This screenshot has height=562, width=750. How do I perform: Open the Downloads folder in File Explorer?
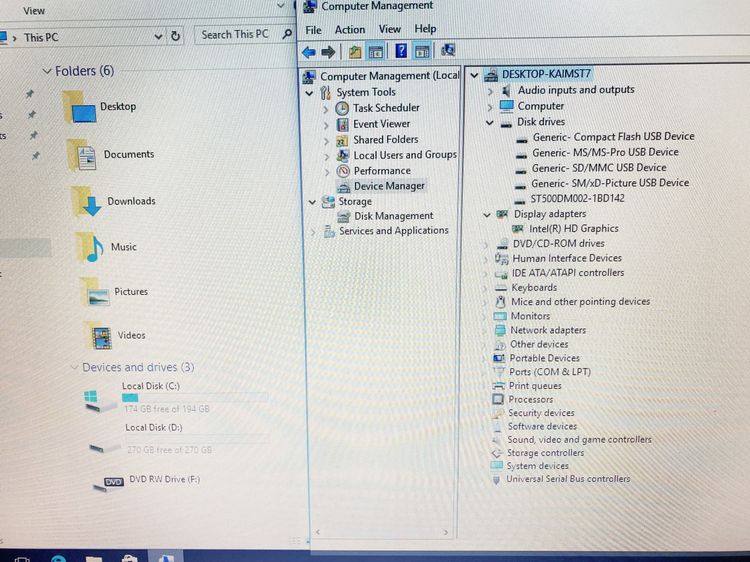(x=114, y=201)
